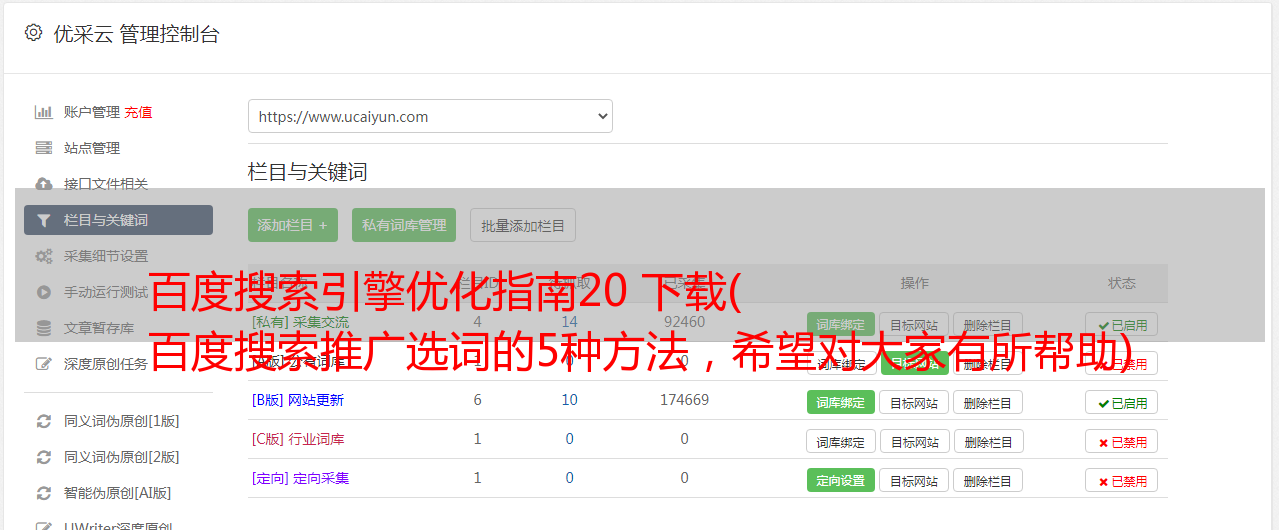Click the server icon beside 站点管理
Viewport: 1279px width, 530px height.
[x=43, y=148]
